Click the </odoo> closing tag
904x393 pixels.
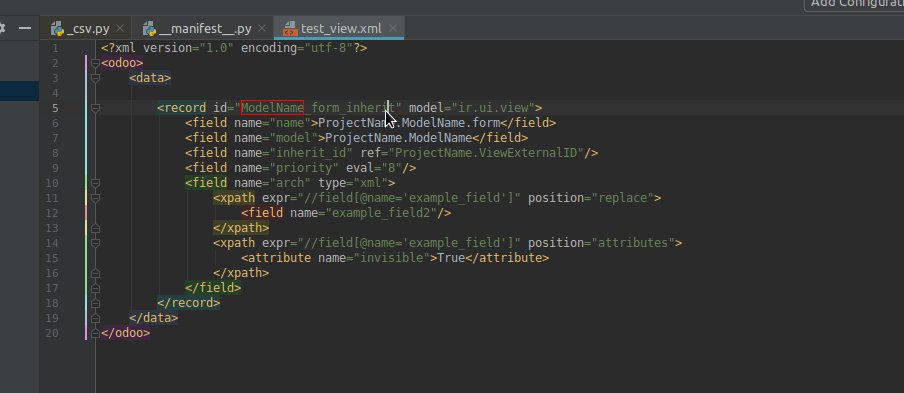pos(126,332)
